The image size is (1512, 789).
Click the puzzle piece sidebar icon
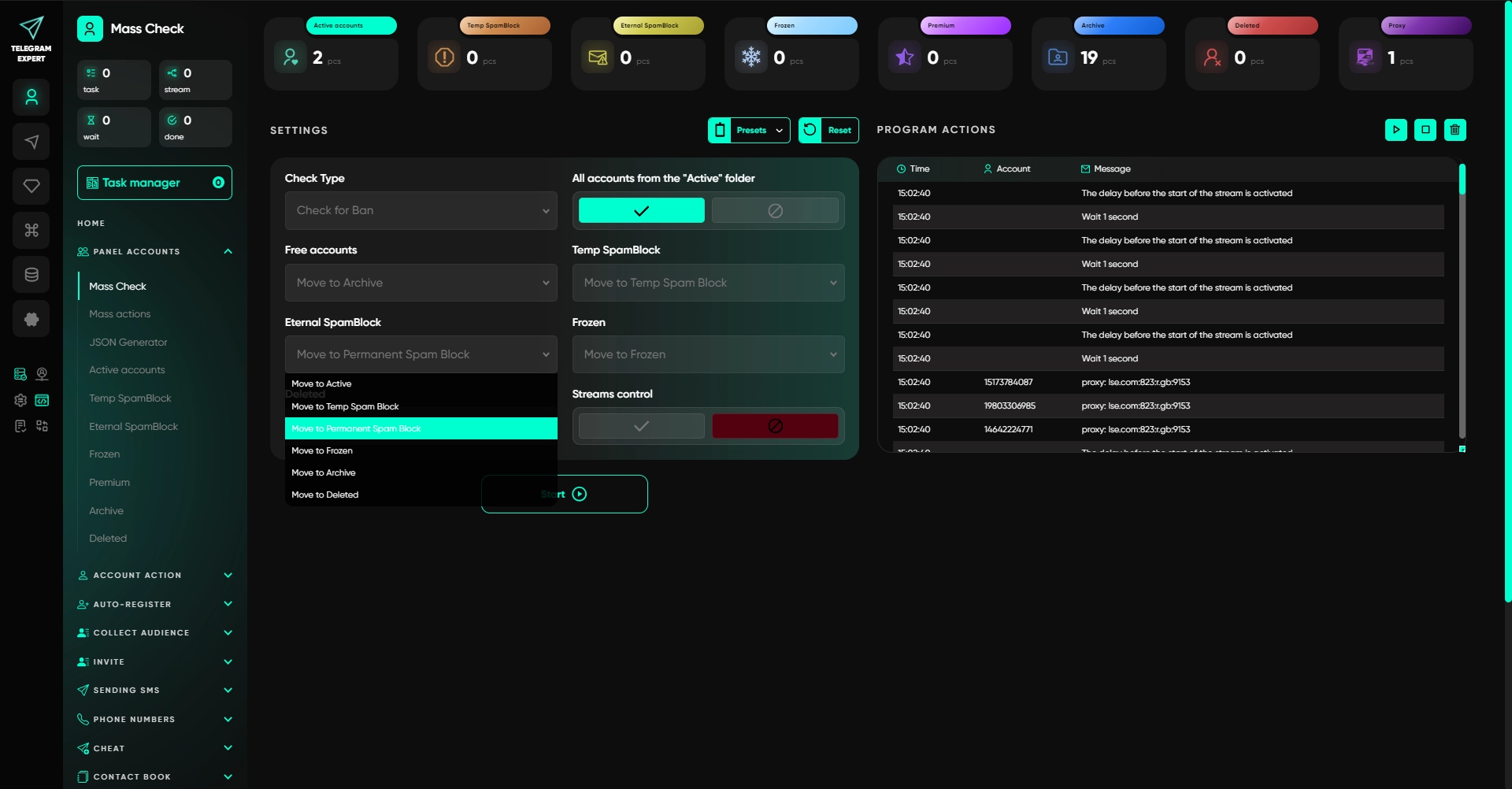(x=31, y=319)
